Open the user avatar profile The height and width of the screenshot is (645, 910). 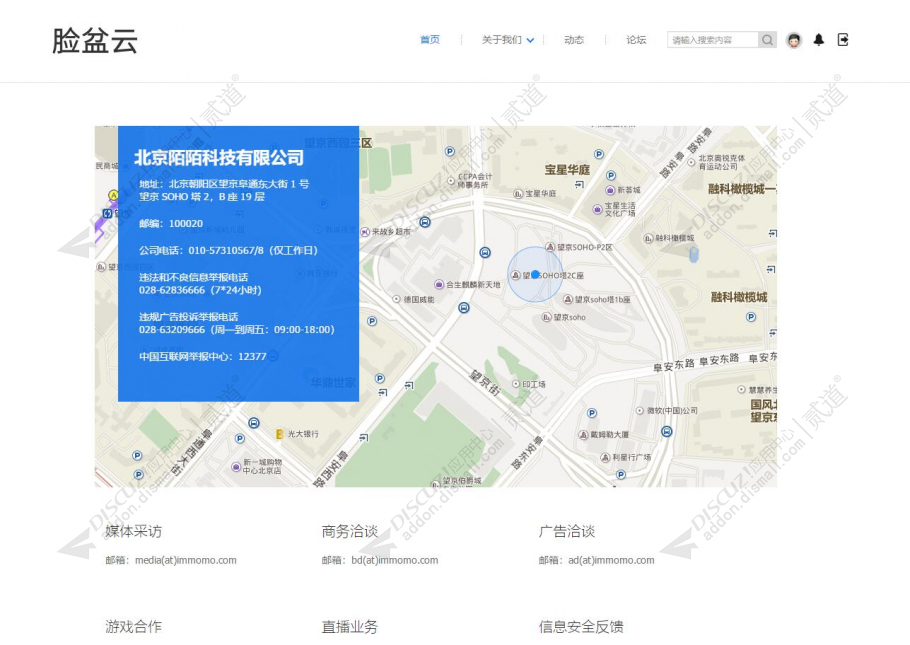(x=794, y=39)
